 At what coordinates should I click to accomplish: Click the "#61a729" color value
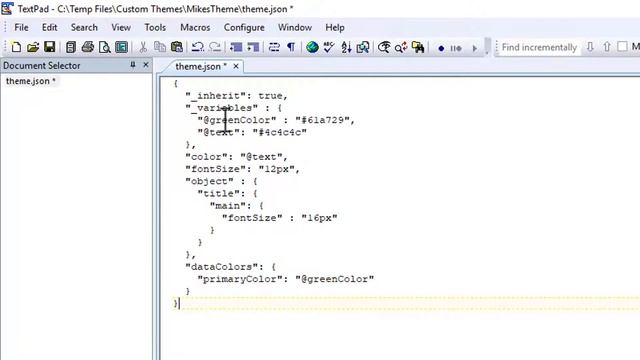click(x=322, y=120)
